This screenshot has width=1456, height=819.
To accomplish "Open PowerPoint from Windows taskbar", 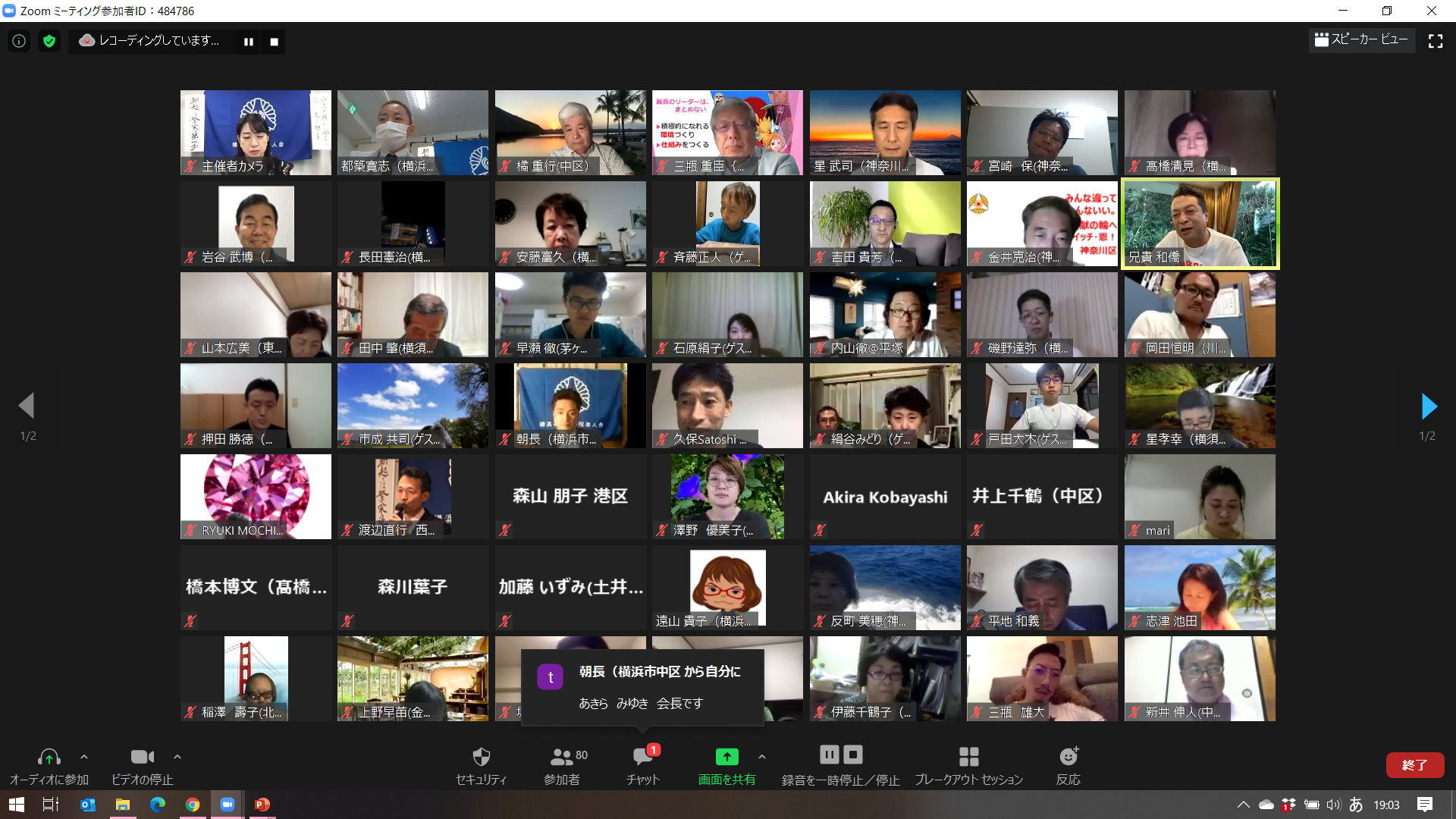I will pos(262,805).
